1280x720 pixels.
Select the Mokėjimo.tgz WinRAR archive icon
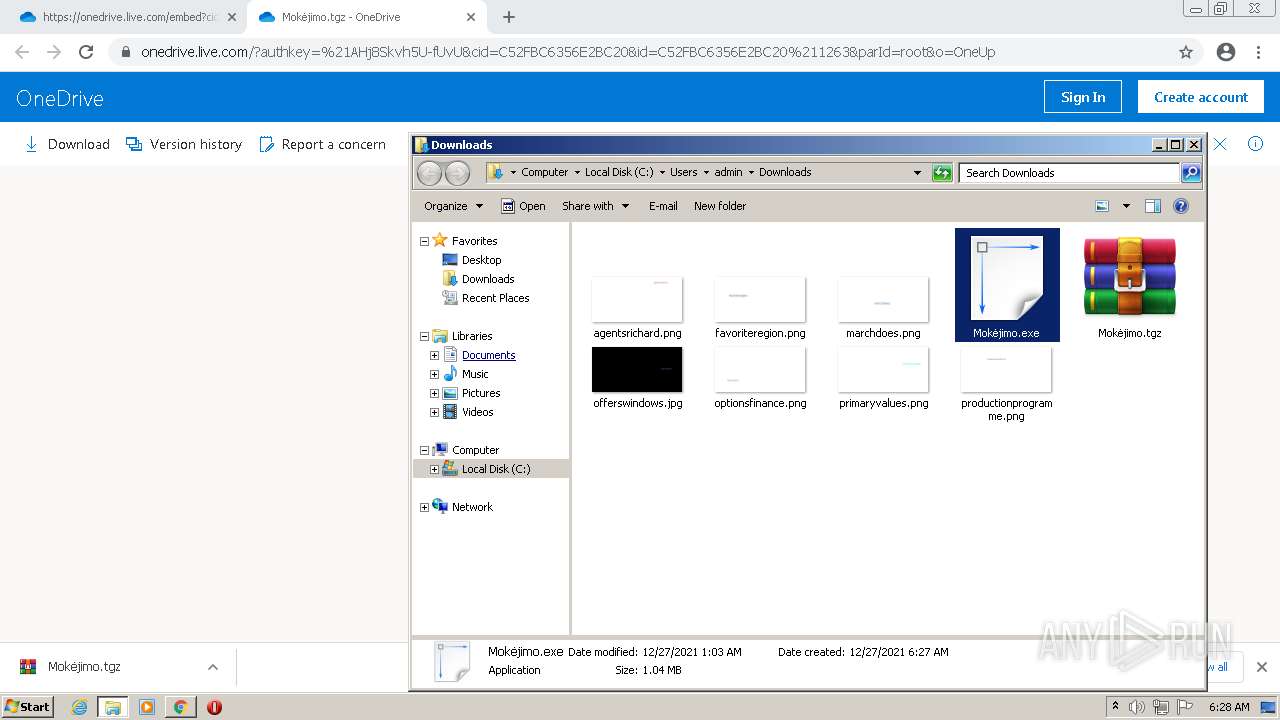point(1130,279)
